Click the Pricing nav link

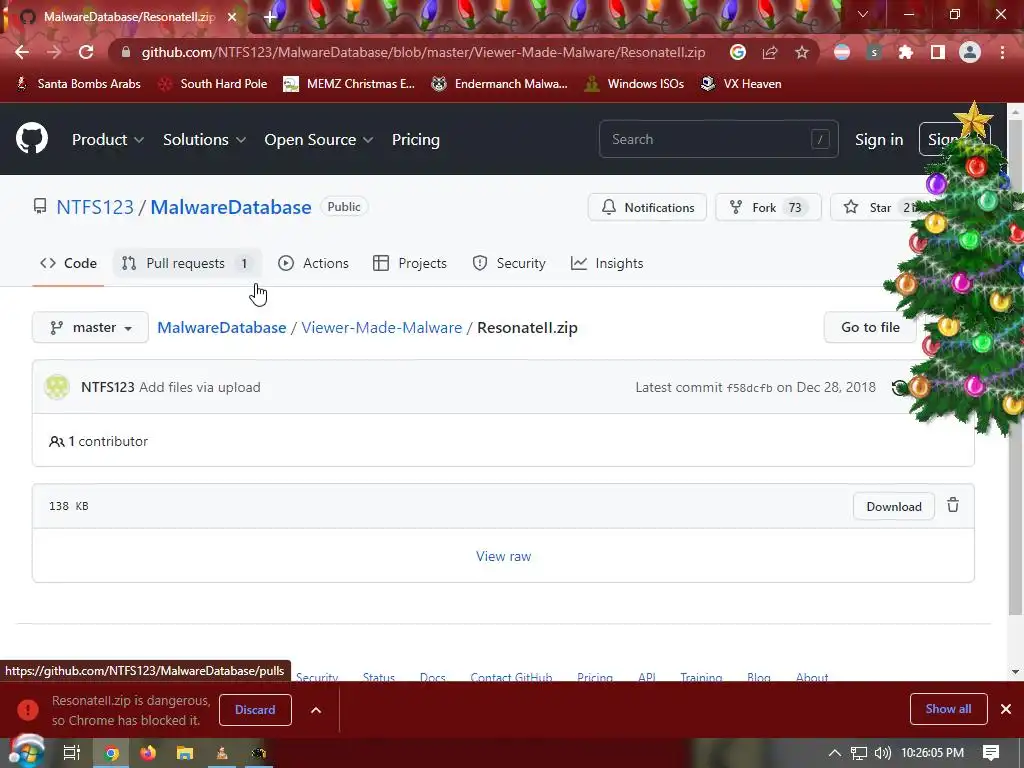(x=415, y=140)
